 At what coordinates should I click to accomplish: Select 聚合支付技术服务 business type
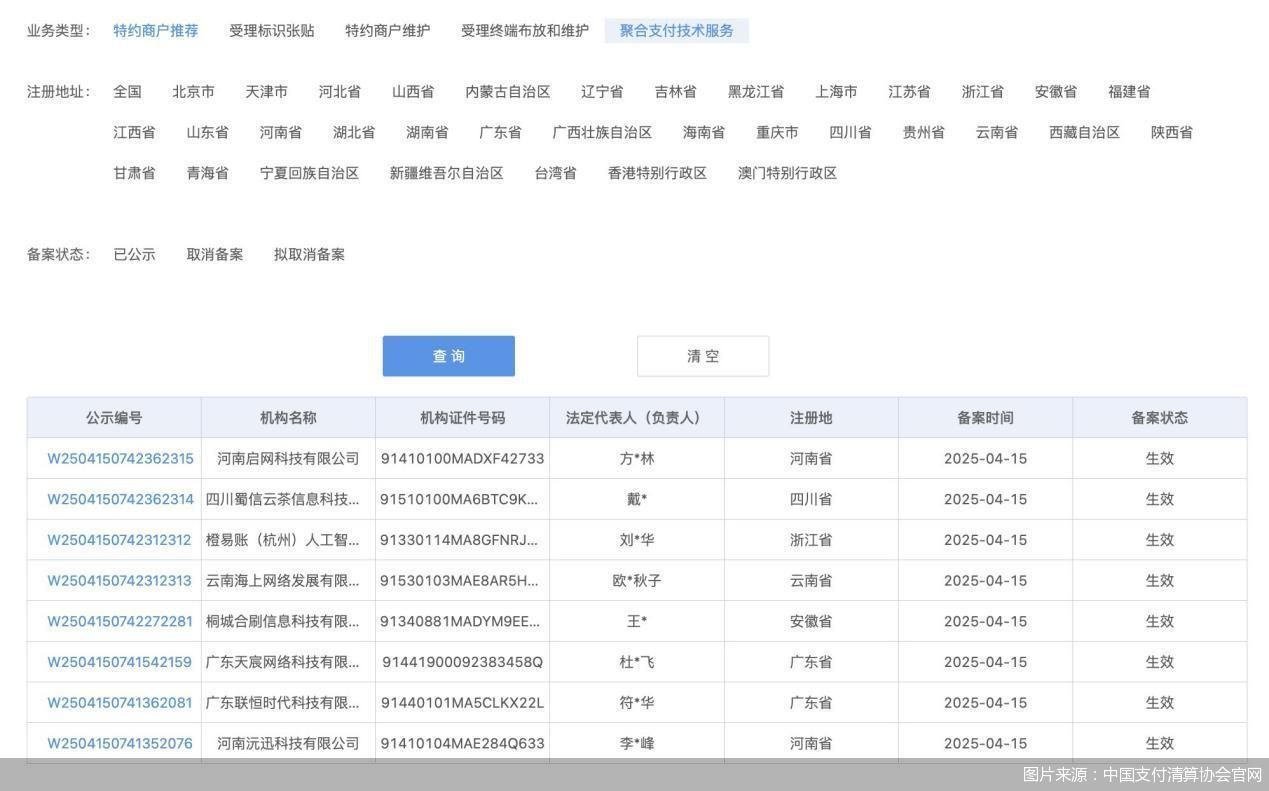click(x=676, y=31)
